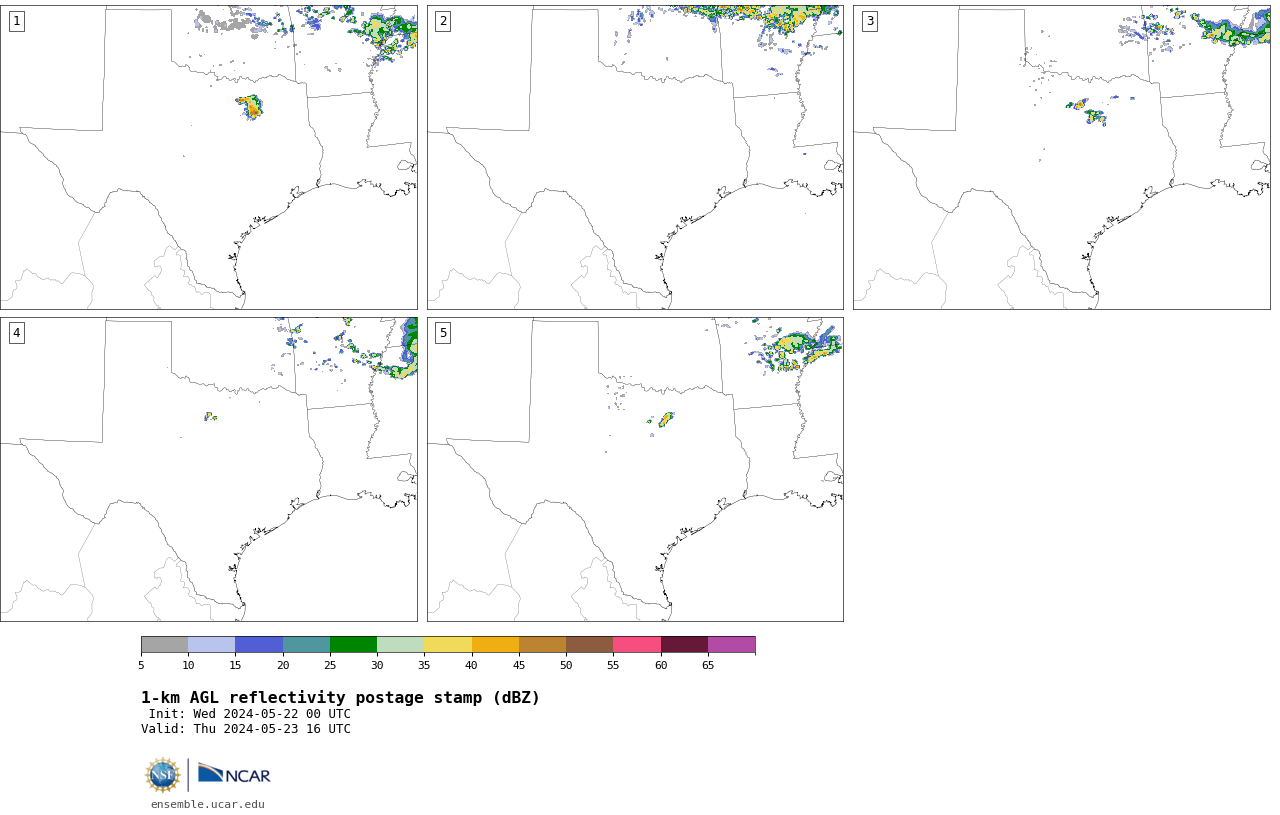
Task: Click the colorbar tick label 65
Action: [x=708, y=665]
